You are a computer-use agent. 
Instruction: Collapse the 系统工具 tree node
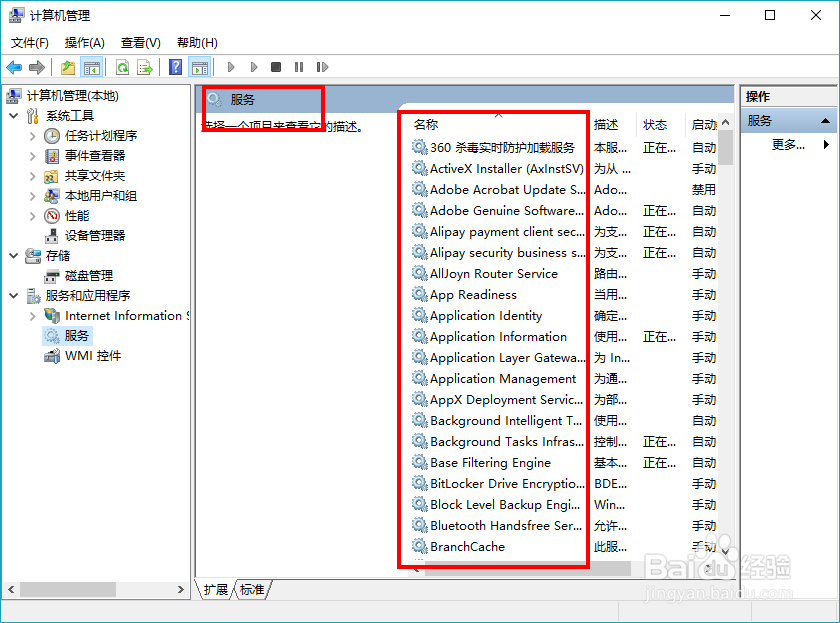point(14,116)
